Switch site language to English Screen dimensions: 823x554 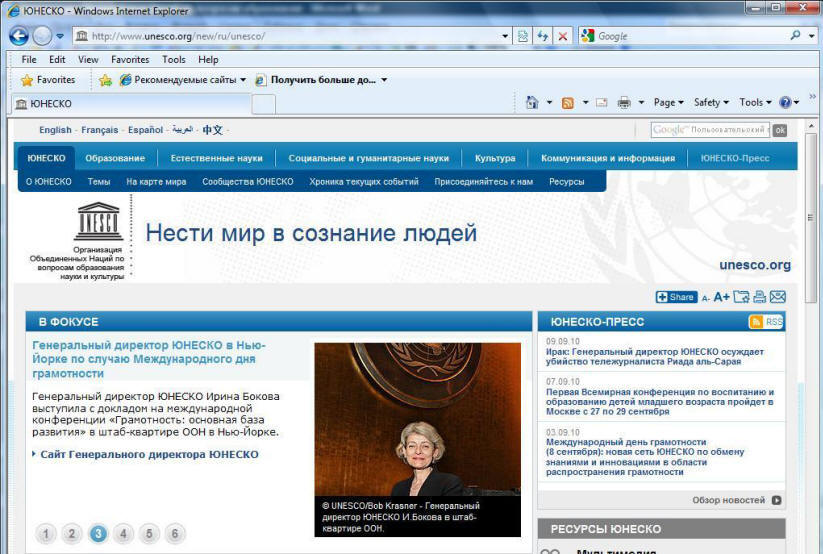[55, 130]
